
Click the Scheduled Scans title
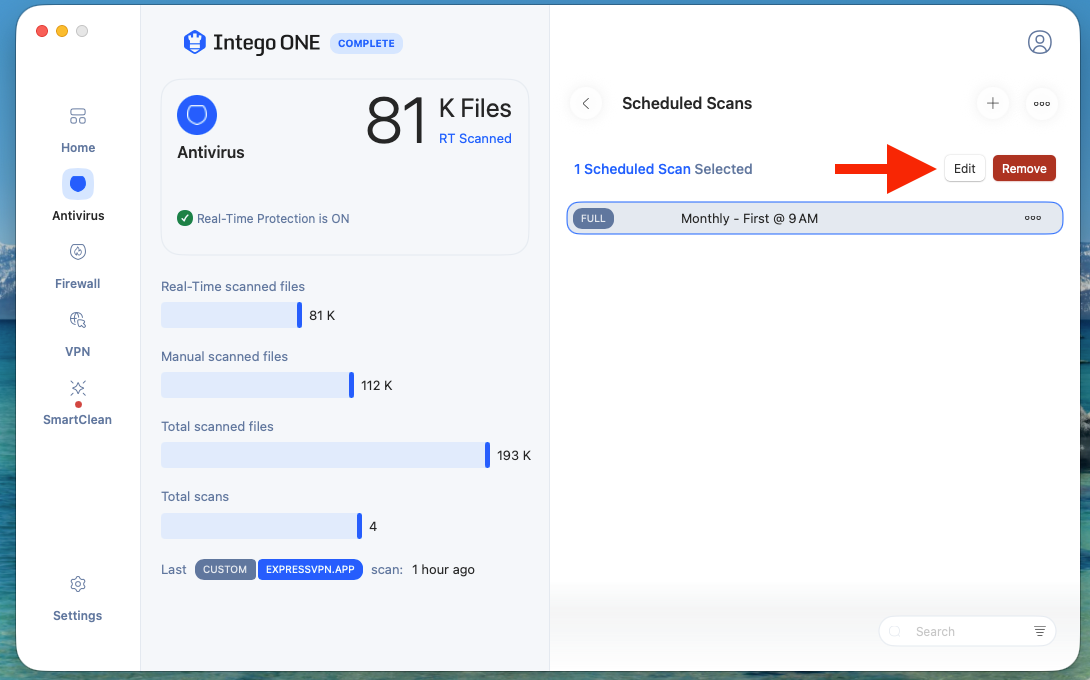(x=687, y=104)
